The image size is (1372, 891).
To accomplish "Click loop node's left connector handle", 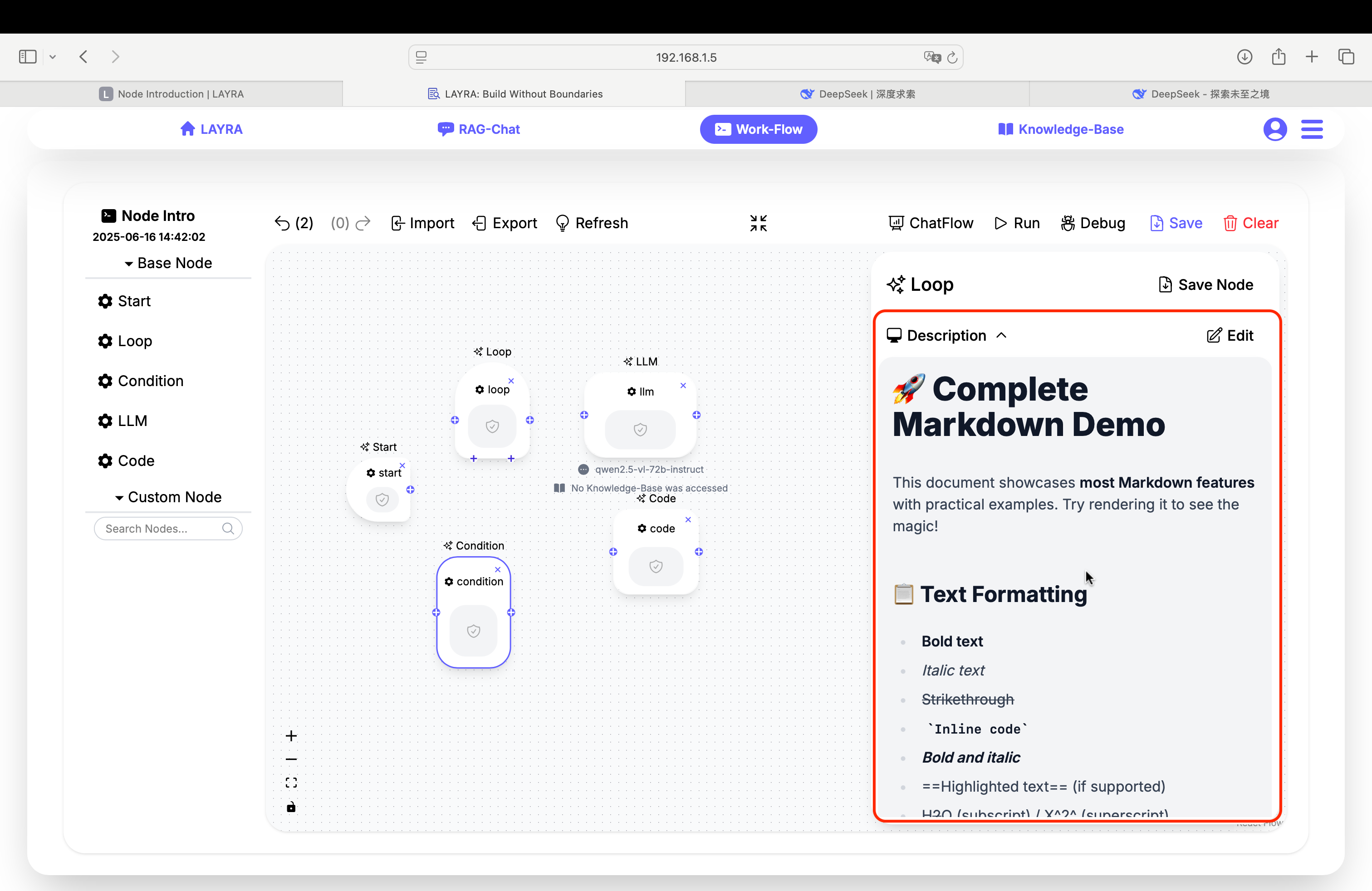I will 455,420.
